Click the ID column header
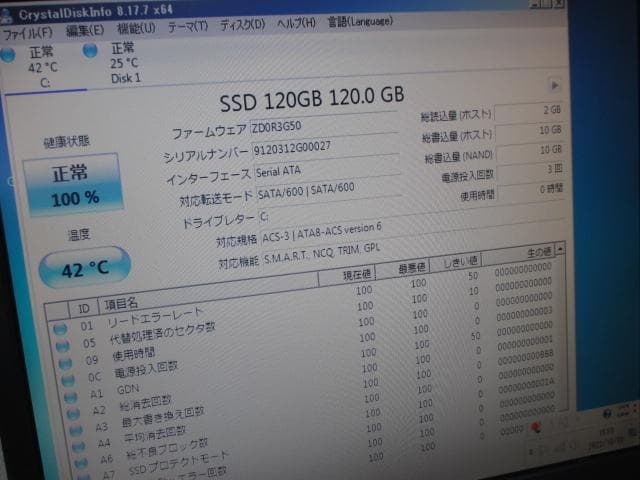This screenshot has height=480, width=640. (83, 308)
